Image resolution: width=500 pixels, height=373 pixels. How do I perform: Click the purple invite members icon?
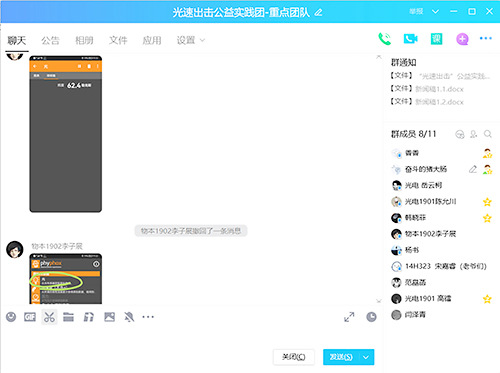click(x=462, y=39)
